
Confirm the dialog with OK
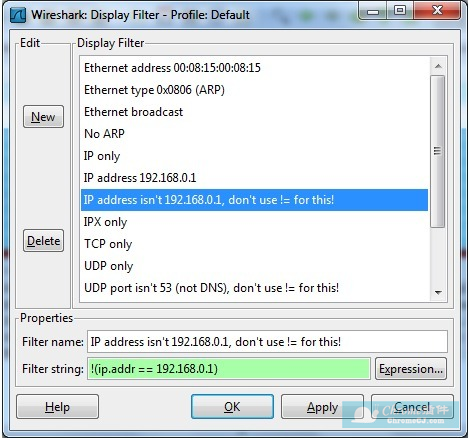coord(232,407)
